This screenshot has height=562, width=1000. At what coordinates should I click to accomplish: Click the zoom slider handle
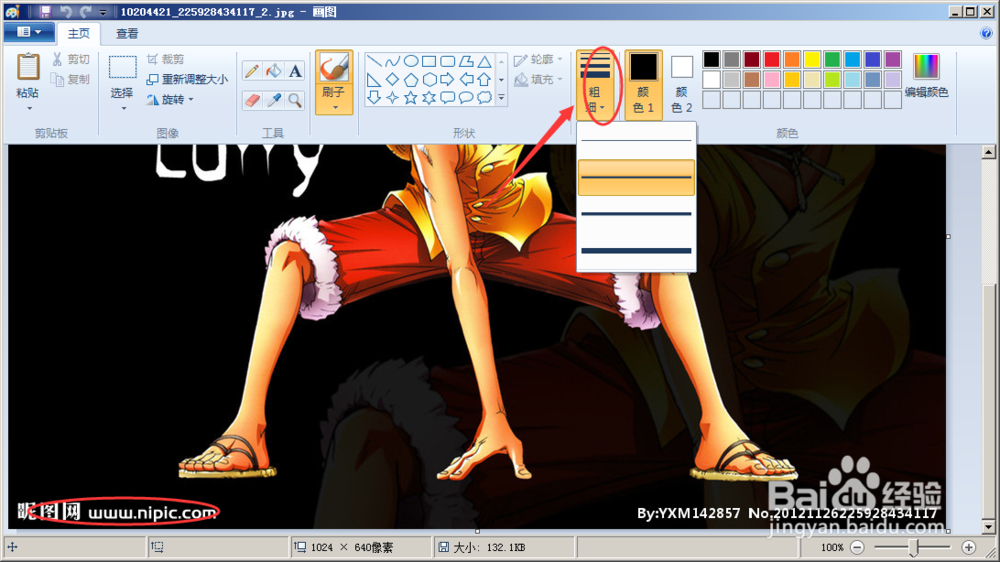pos(914,547)
